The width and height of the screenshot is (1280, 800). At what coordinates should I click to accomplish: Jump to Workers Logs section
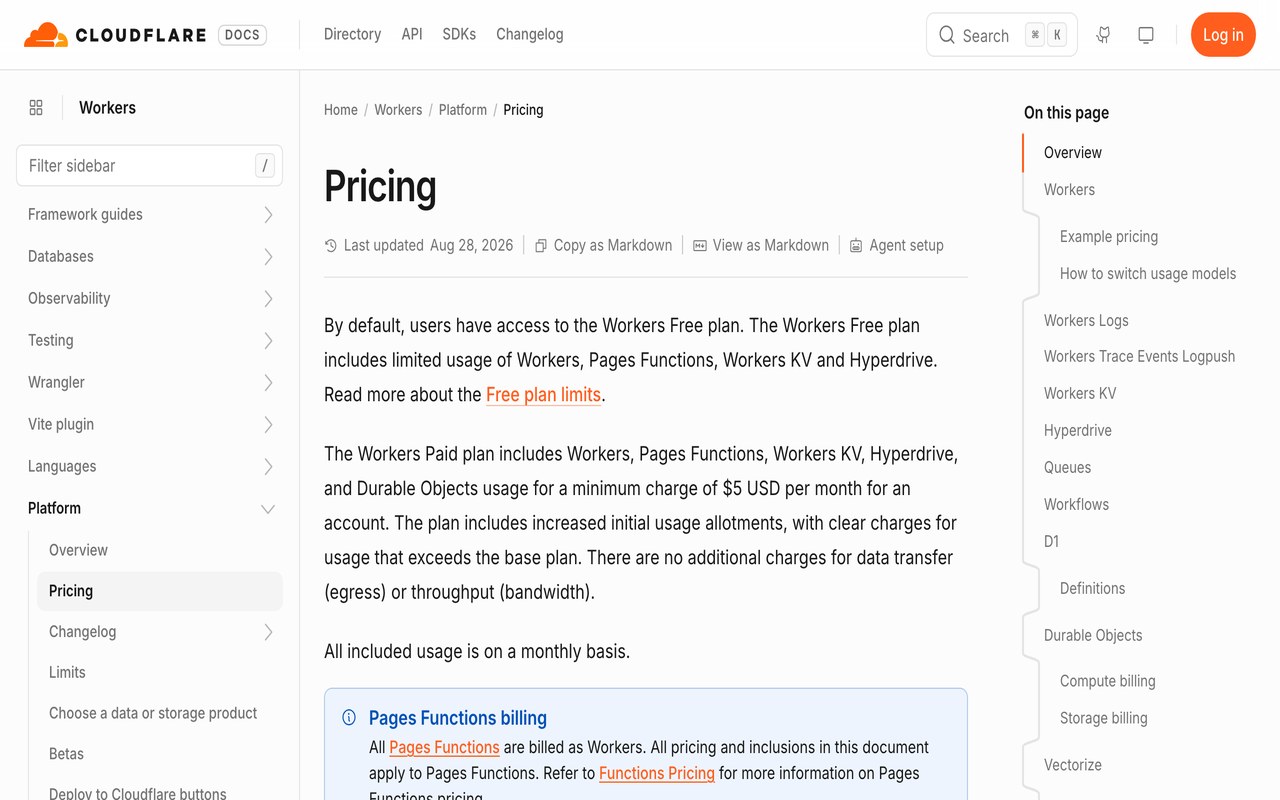tap(1086, 321)
